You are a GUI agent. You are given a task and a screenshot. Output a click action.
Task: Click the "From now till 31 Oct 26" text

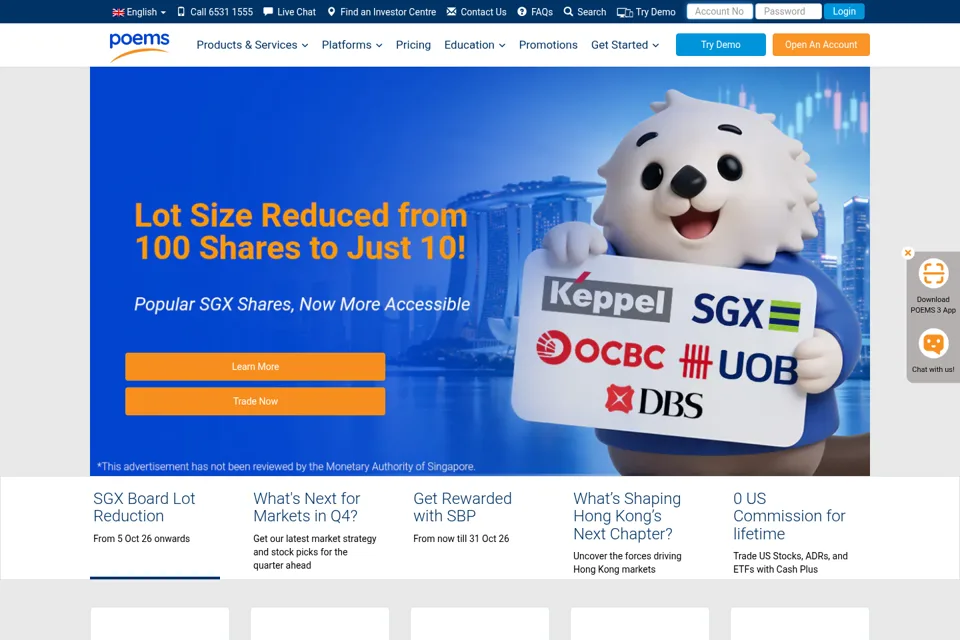(461, 538)
